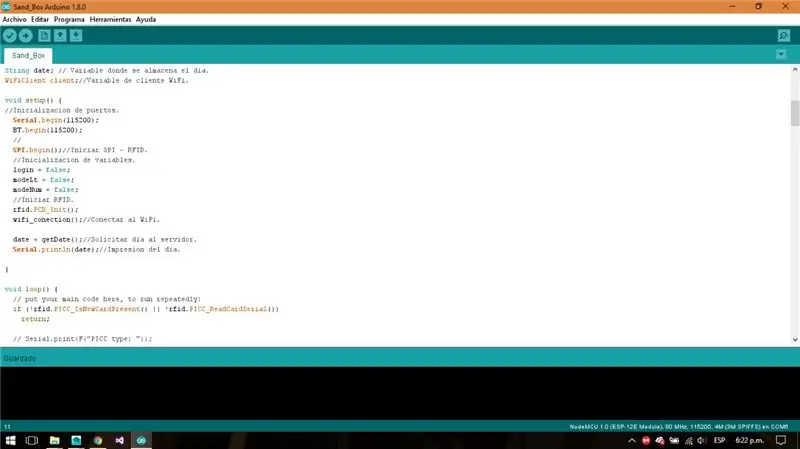Click the 'Guardado' status message
Image resolution: width=800 pixels, height=449 pixels.
(20, 359)
